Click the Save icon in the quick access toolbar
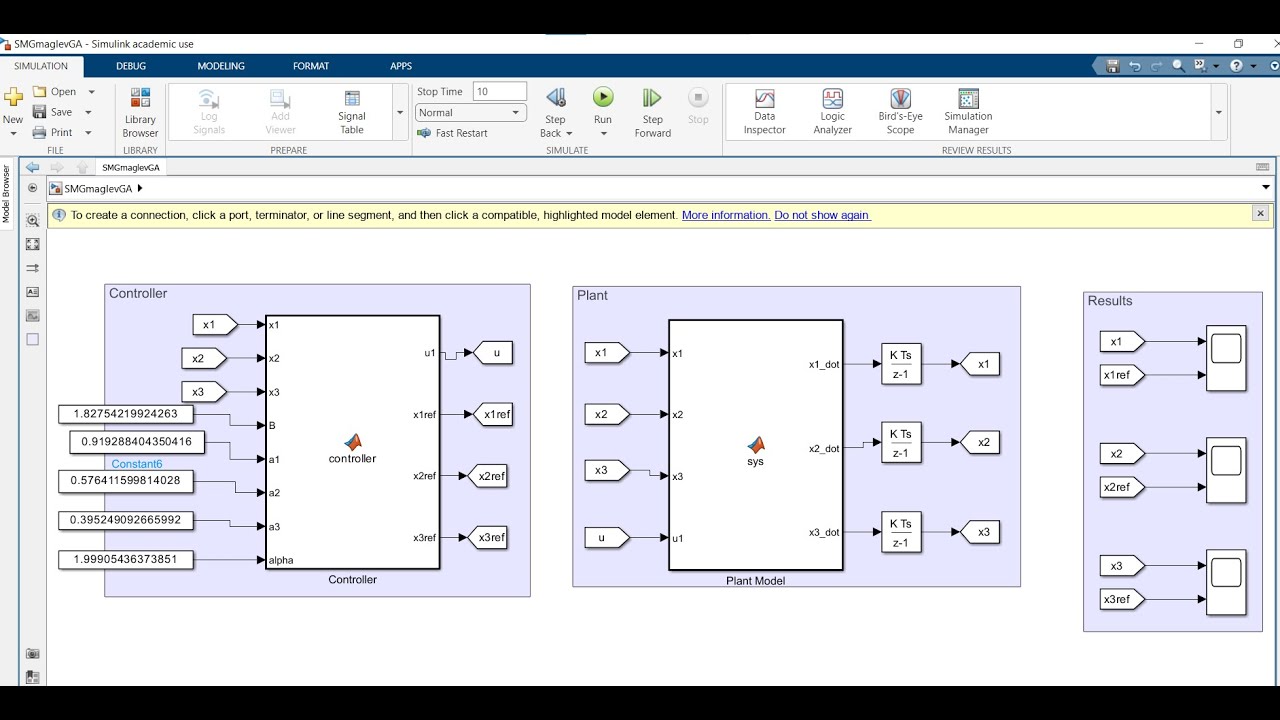The height and width of the screenshot is (720, 1280). click(1112, 66)
